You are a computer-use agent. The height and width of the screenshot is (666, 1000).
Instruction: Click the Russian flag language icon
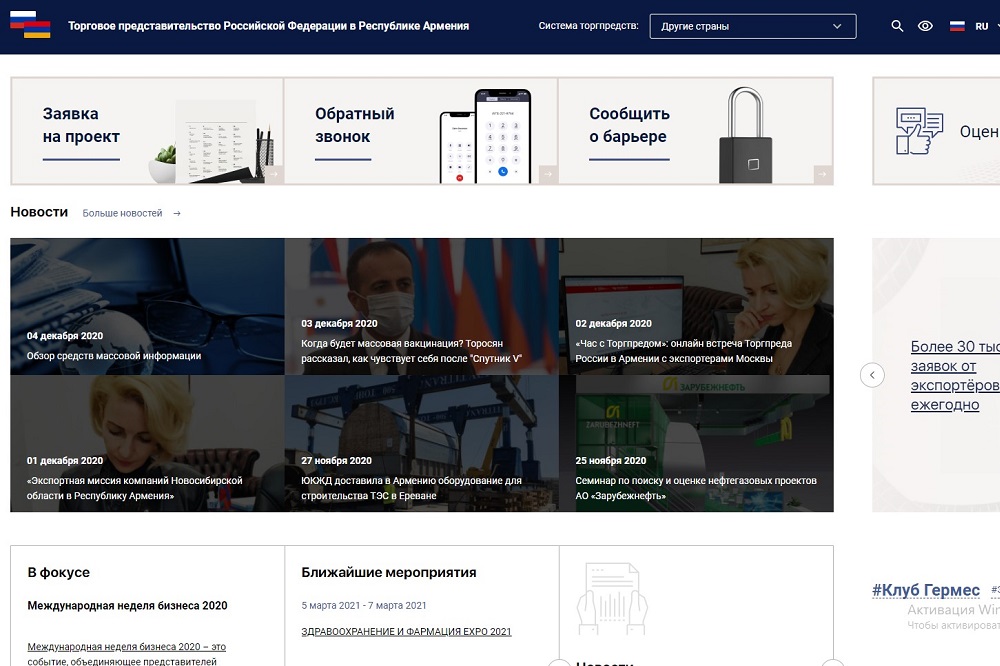[957, 26]
